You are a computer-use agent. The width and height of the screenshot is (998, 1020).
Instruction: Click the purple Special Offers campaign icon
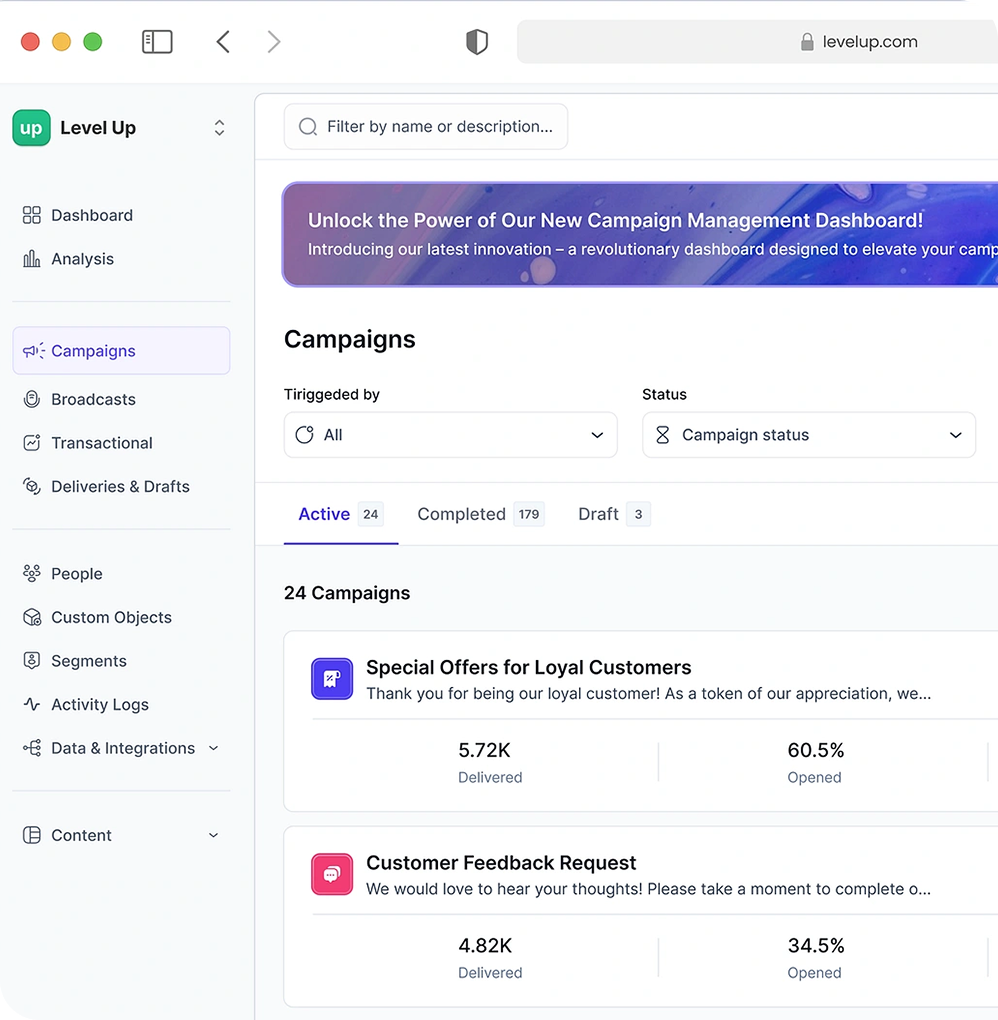(332, 679)
